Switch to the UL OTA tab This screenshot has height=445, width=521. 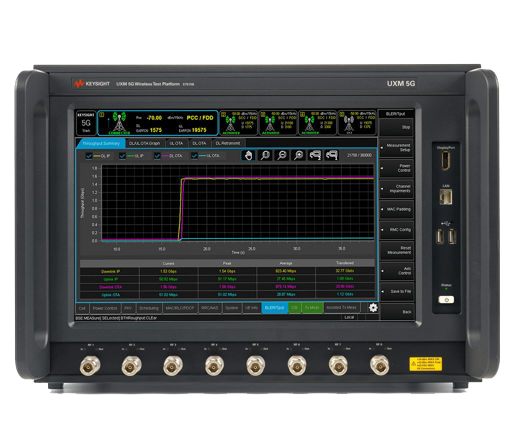coord(176,143)
